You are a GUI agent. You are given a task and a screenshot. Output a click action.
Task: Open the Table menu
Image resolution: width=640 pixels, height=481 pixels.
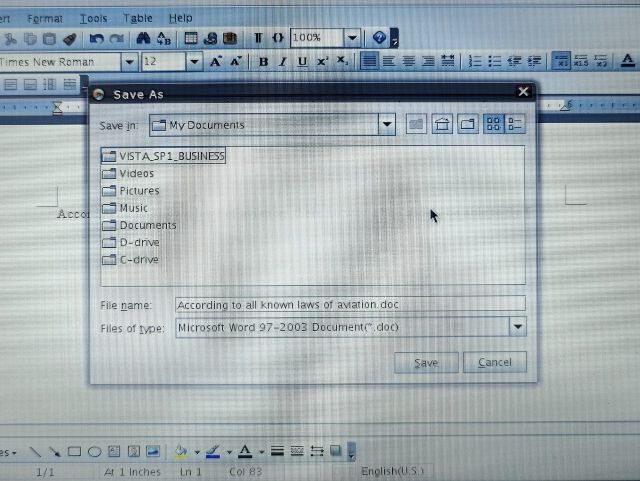coord(138,18)
